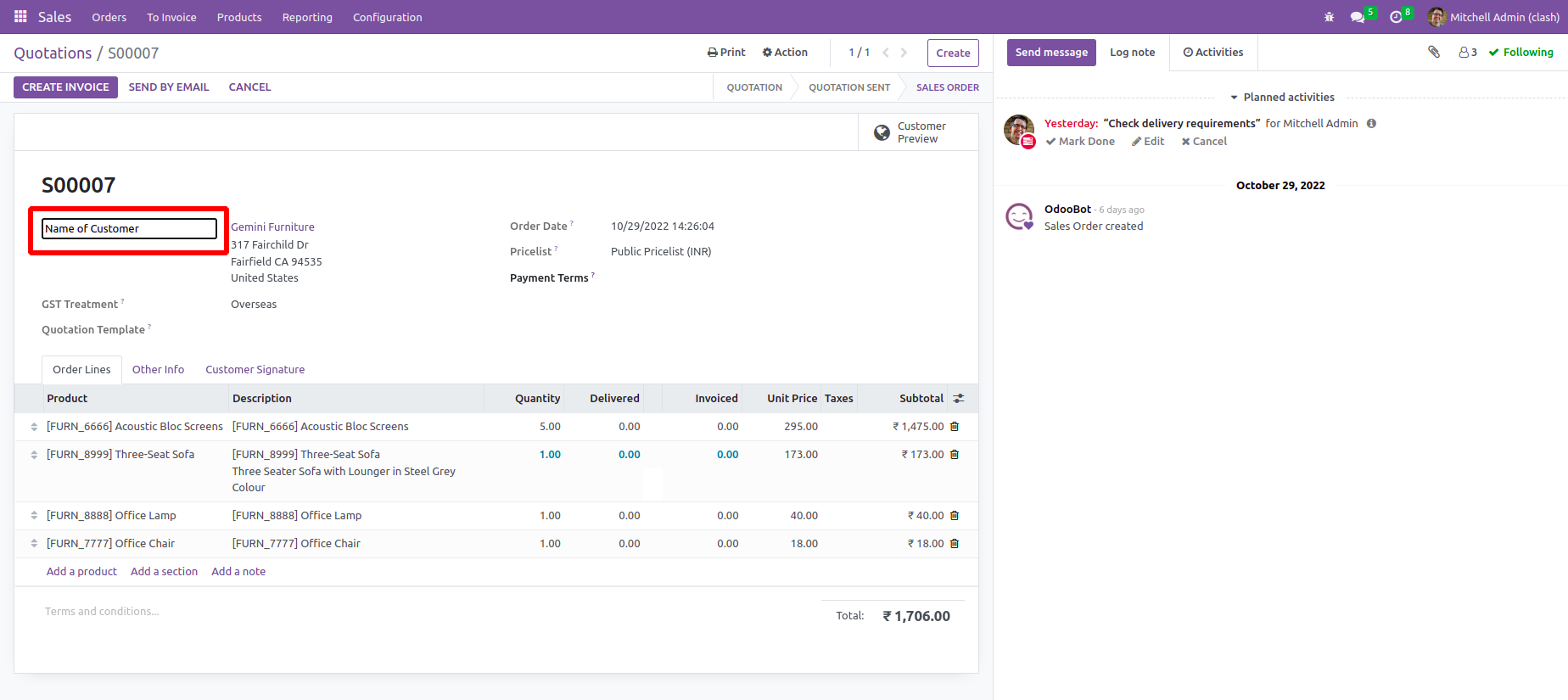The height and width of the screenshot is (700, 1568).
Task: Click the debug bug icon
Action: 1329,17
